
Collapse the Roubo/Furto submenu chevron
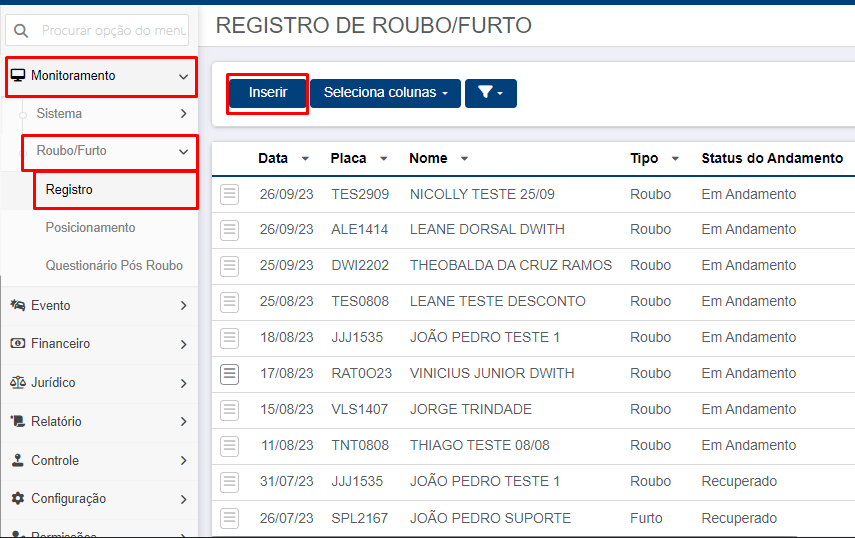pos(184,152)
